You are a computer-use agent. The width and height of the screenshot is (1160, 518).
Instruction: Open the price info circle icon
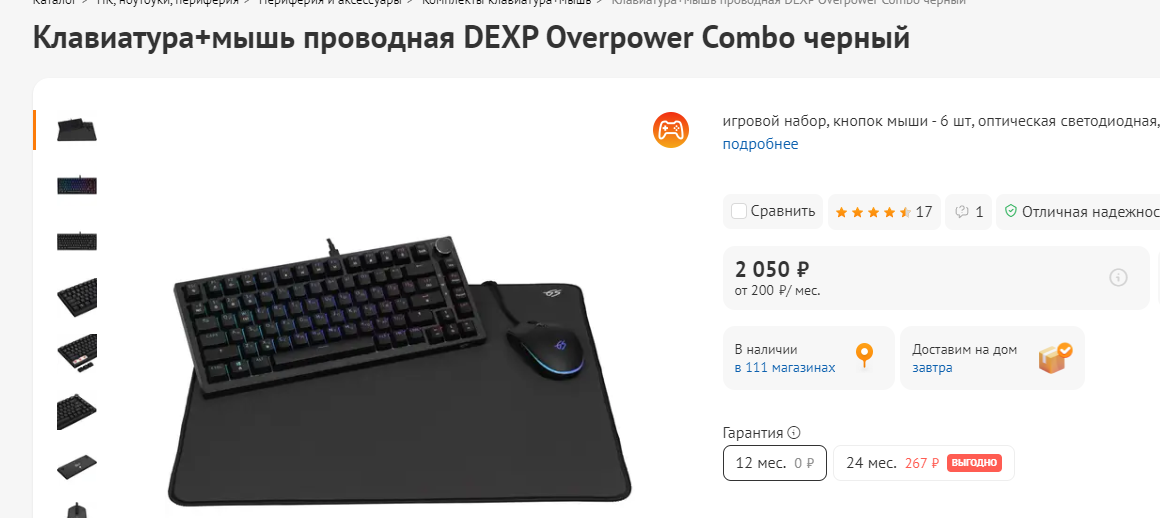tap(1118, 278)
